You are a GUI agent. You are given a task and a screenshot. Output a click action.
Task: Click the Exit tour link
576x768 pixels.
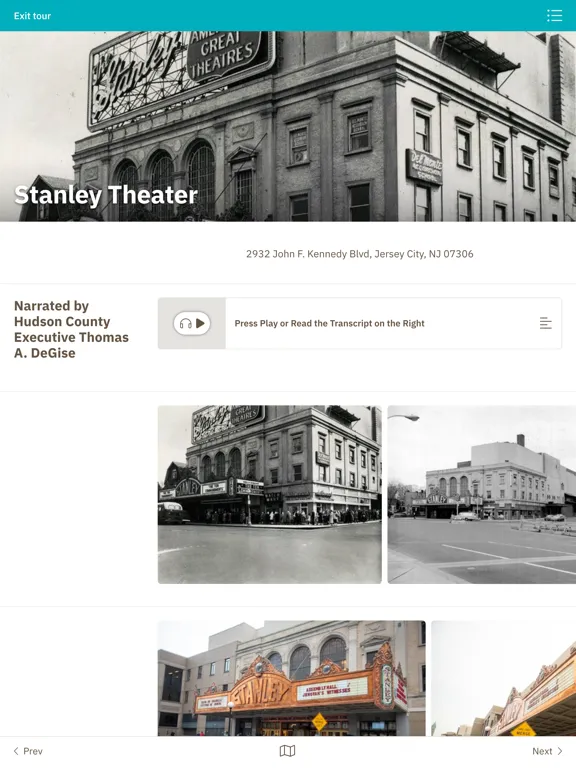coord(32,16)
